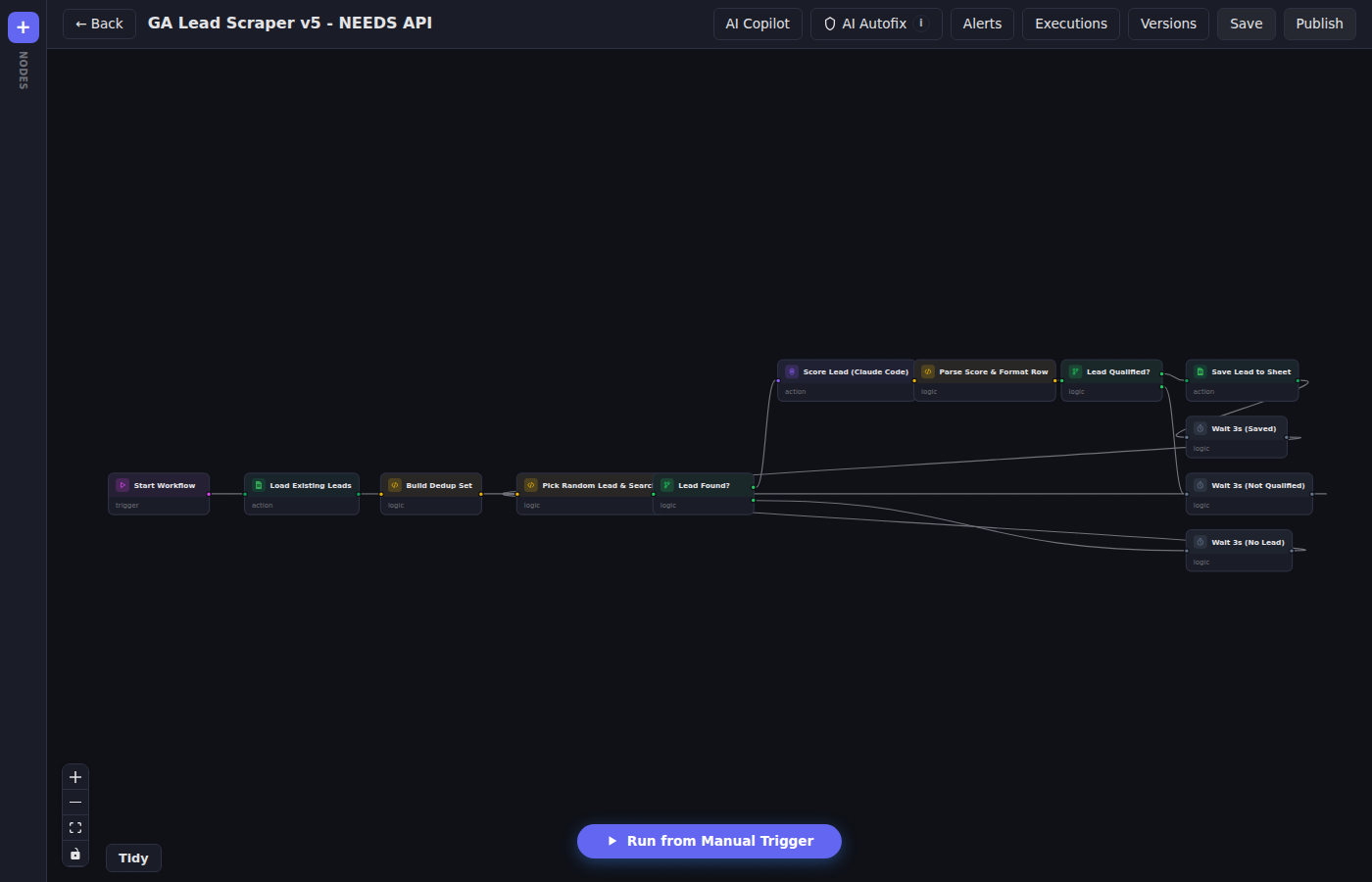Open the Versions list
Screen dimensions: 1372x882
click(x=1168, y=24)
